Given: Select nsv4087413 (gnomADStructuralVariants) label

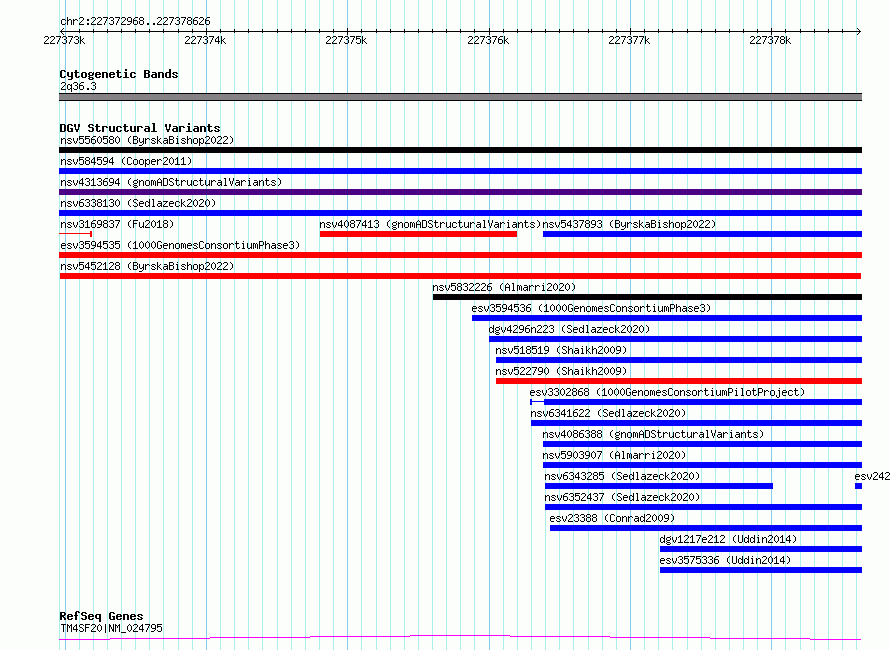Looking at the screenshot, I should pos(430,224).
